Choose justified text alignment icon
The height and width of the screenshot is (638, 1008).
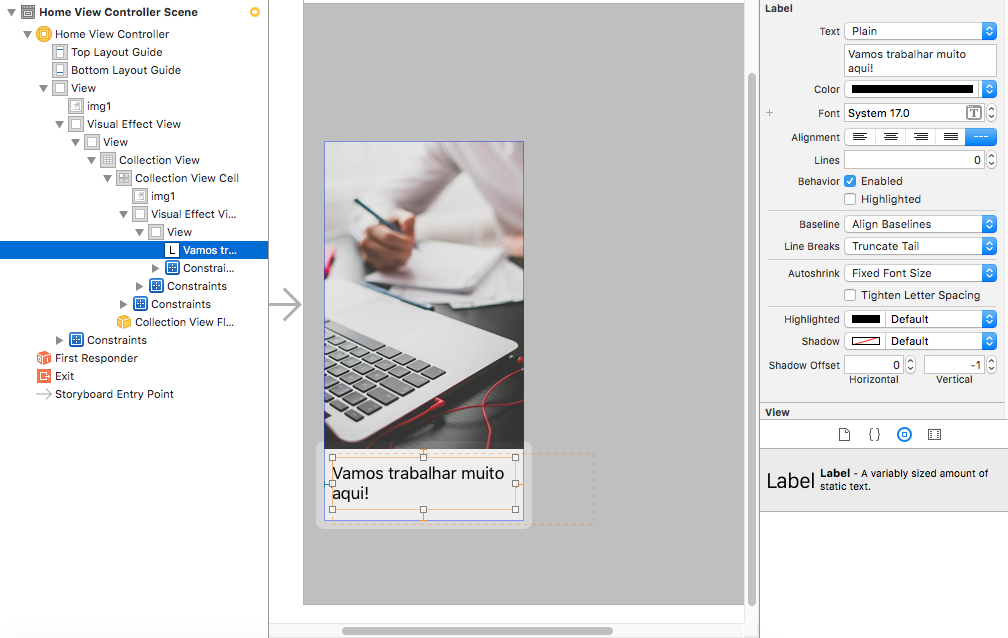pyautogui.click(x=951, y=137)
